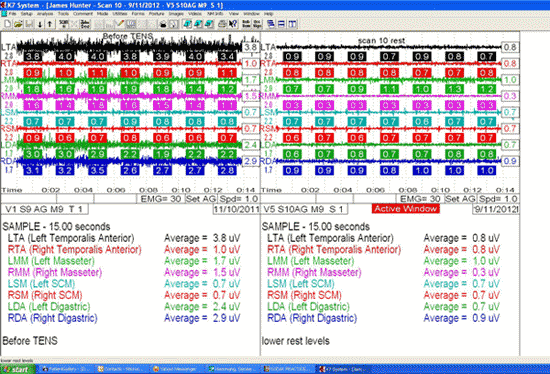Click the tile horizontally toolbar icon

(x=281, y=24)
